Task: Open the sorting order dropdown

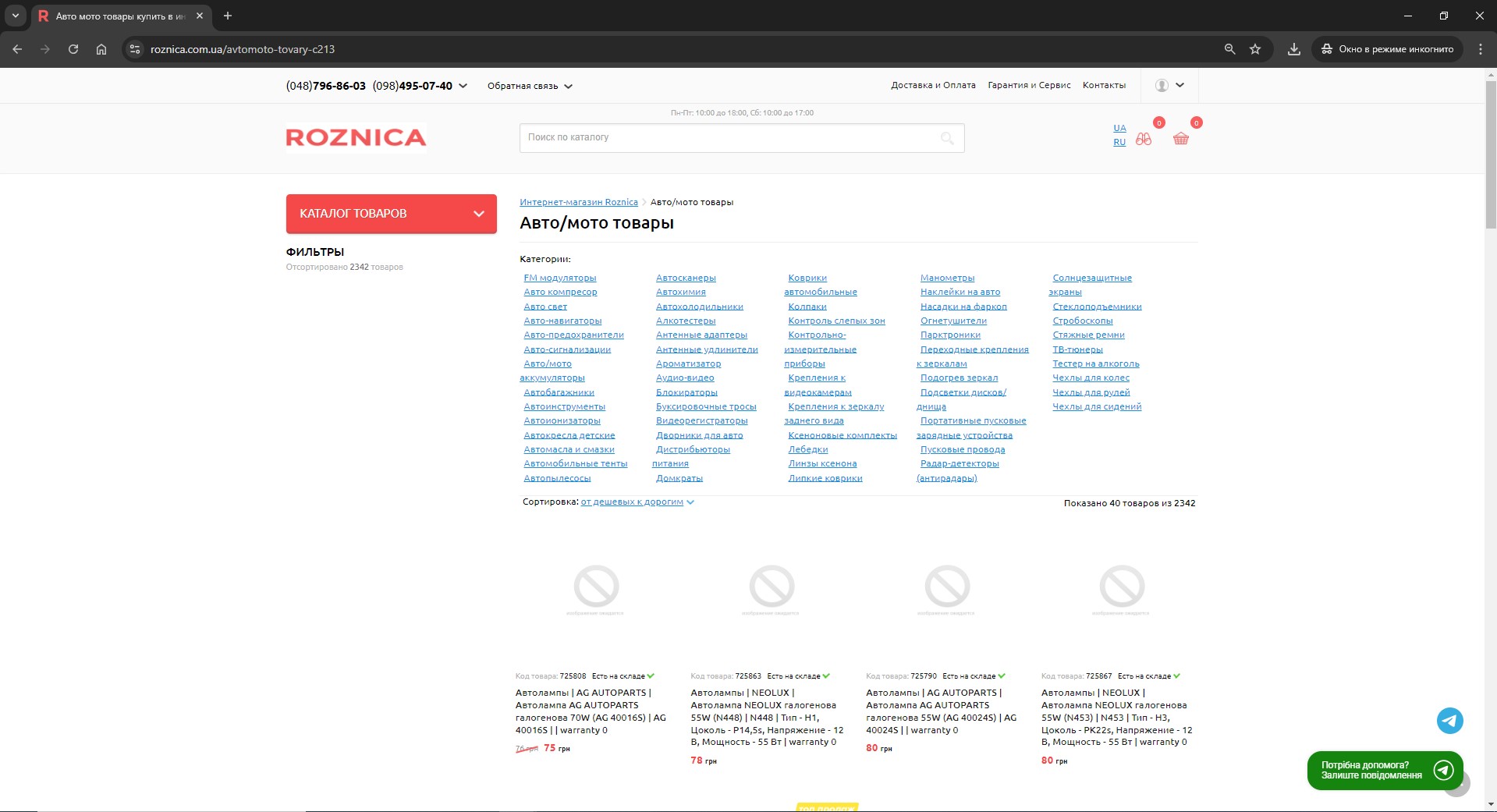Action: tap(637, 502)
